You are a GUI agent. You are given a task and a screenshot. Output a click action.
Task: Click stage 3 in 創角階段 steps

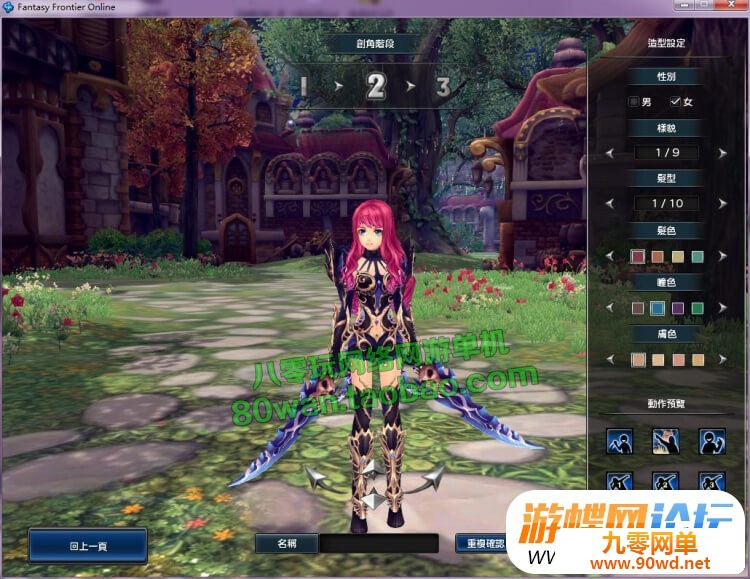(443, 87)
